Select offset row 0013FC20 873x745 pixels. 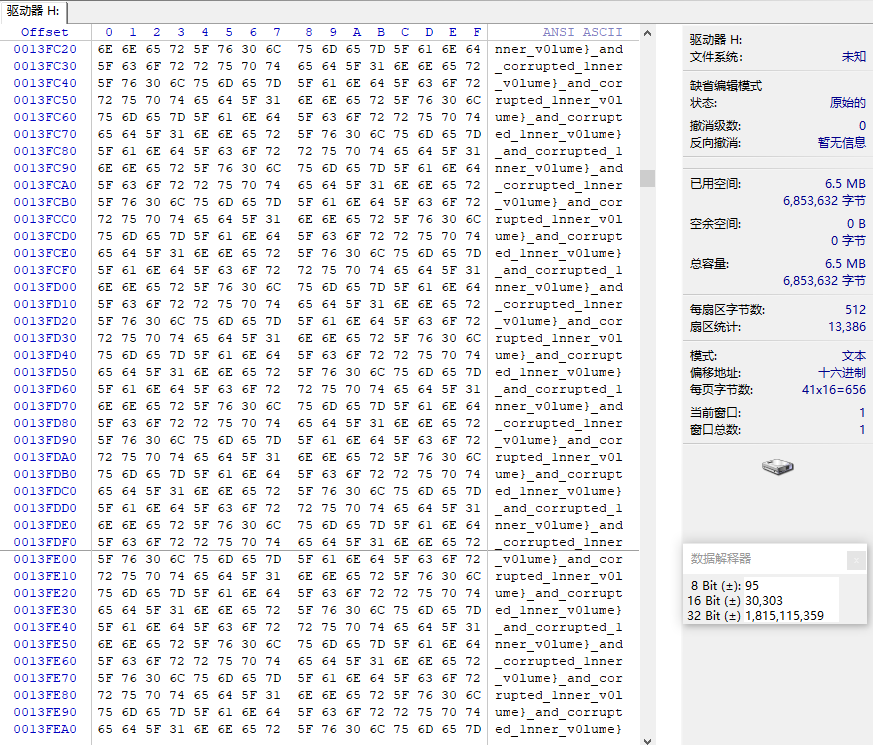click(45, 50)
